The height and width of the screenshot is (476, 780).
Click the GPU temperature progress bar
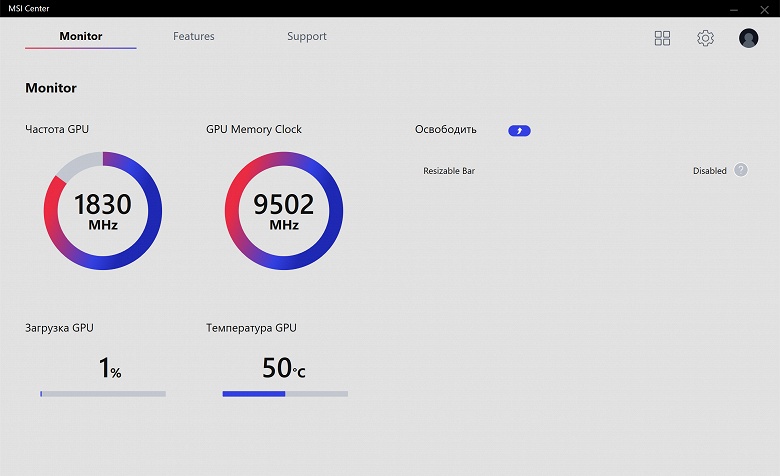coord(285,394)
